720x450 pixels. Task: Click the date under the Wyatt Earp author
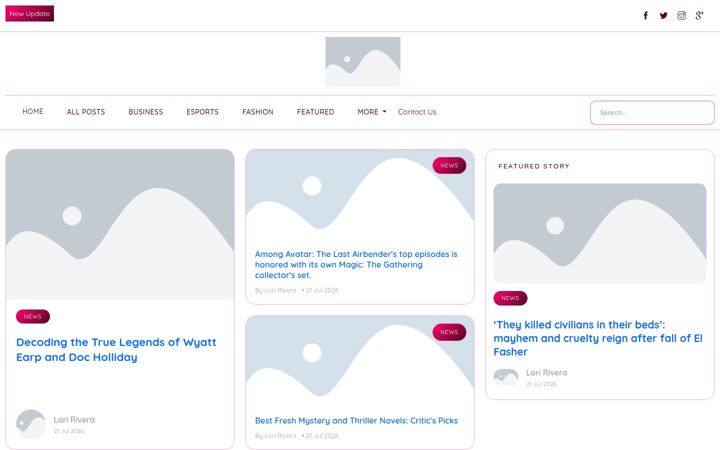tap(68, 431)
